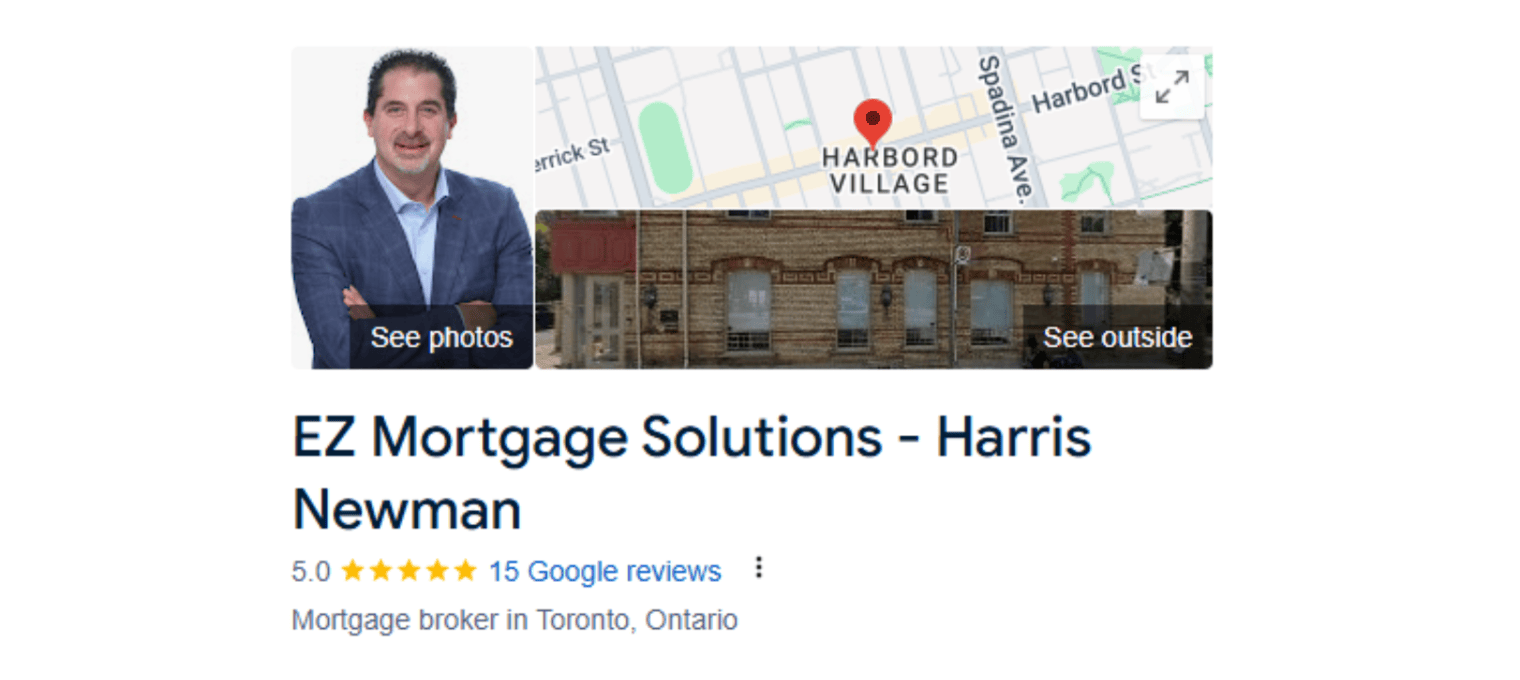This screenshot has height=680, width=1520.
Task: Open the three-dot more options menu
Action: pyautogui.click(x=758, y=568)
